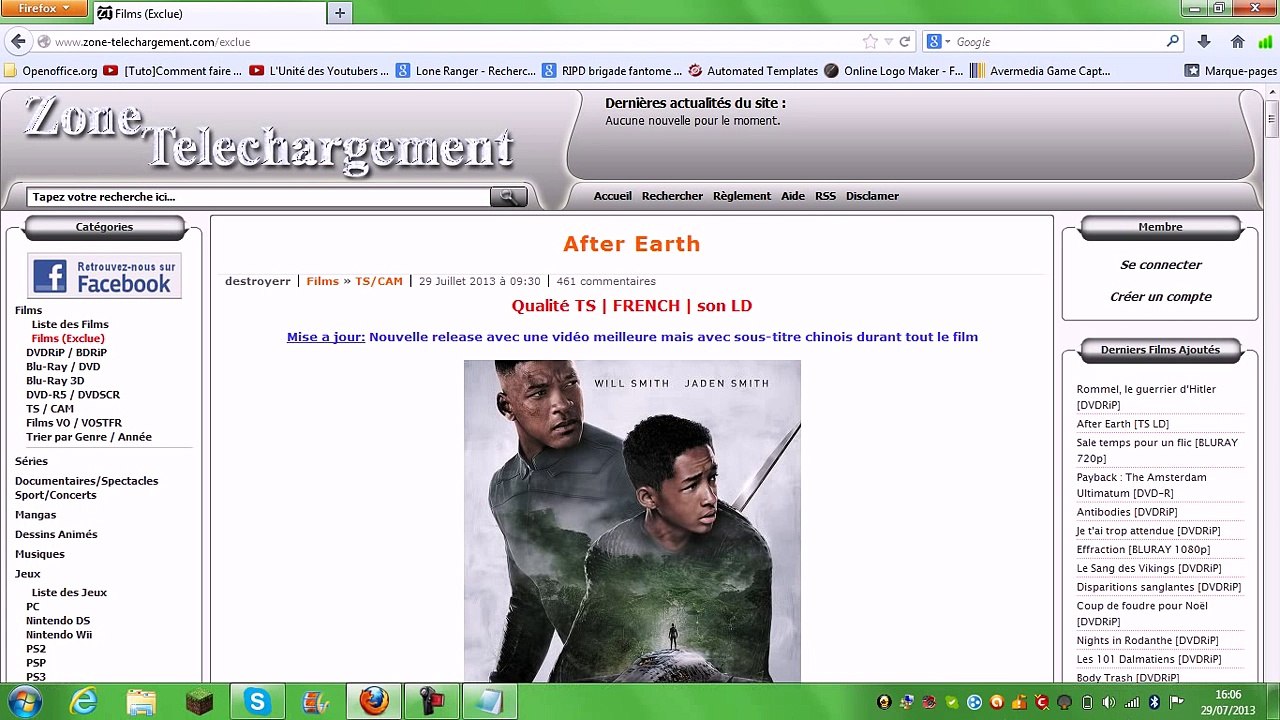Open the Firefox downloads arrow
The image size is (1280, 720).
(x=1204, y=41)
